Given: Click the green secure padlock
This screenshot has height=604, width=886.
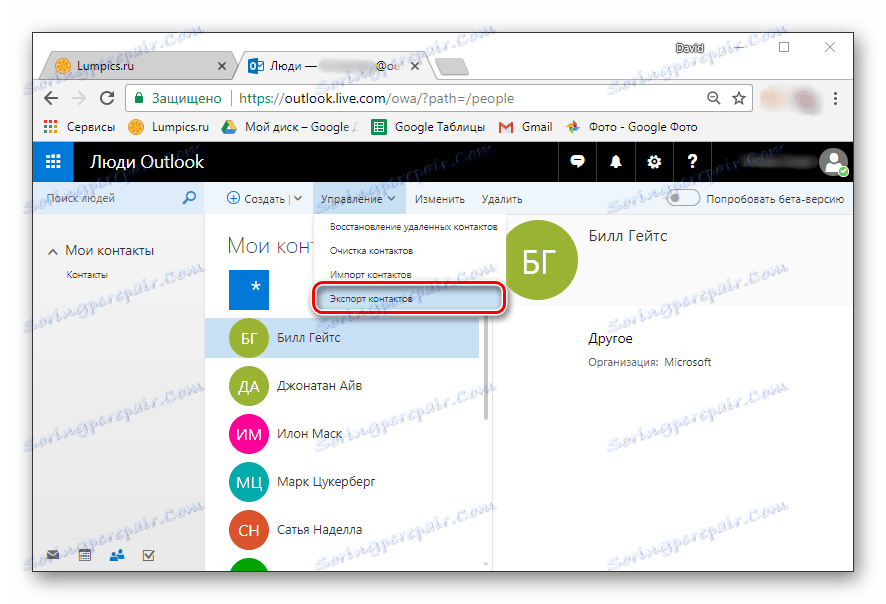Looking at the screenshot, I should (138, 98).
